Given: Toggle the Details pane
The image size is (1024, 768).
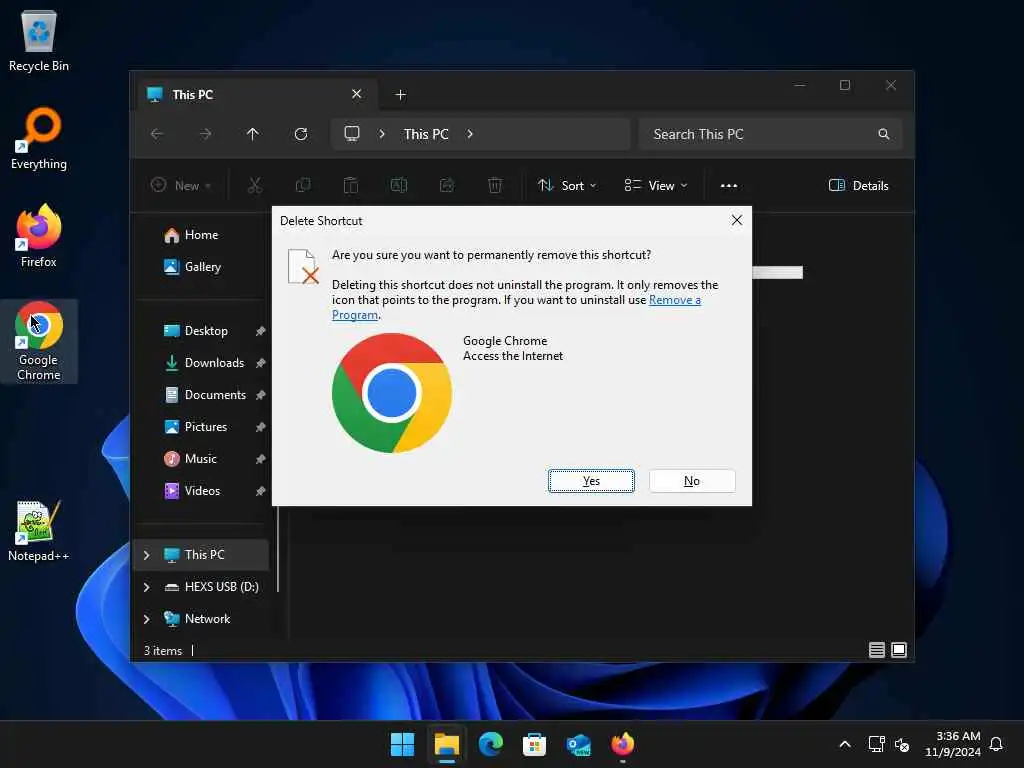Looking at the screenshot, I should coord(858,185).
